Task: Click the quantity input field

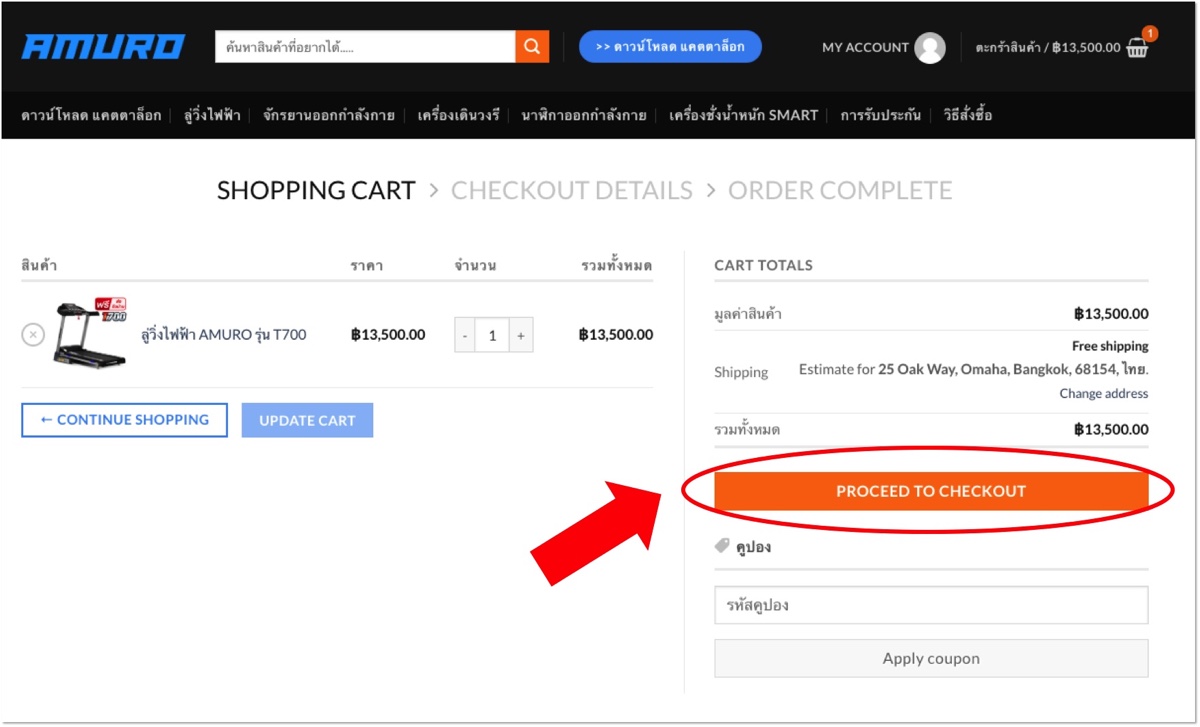Action: pyautogui.click(x=492, y=335)
